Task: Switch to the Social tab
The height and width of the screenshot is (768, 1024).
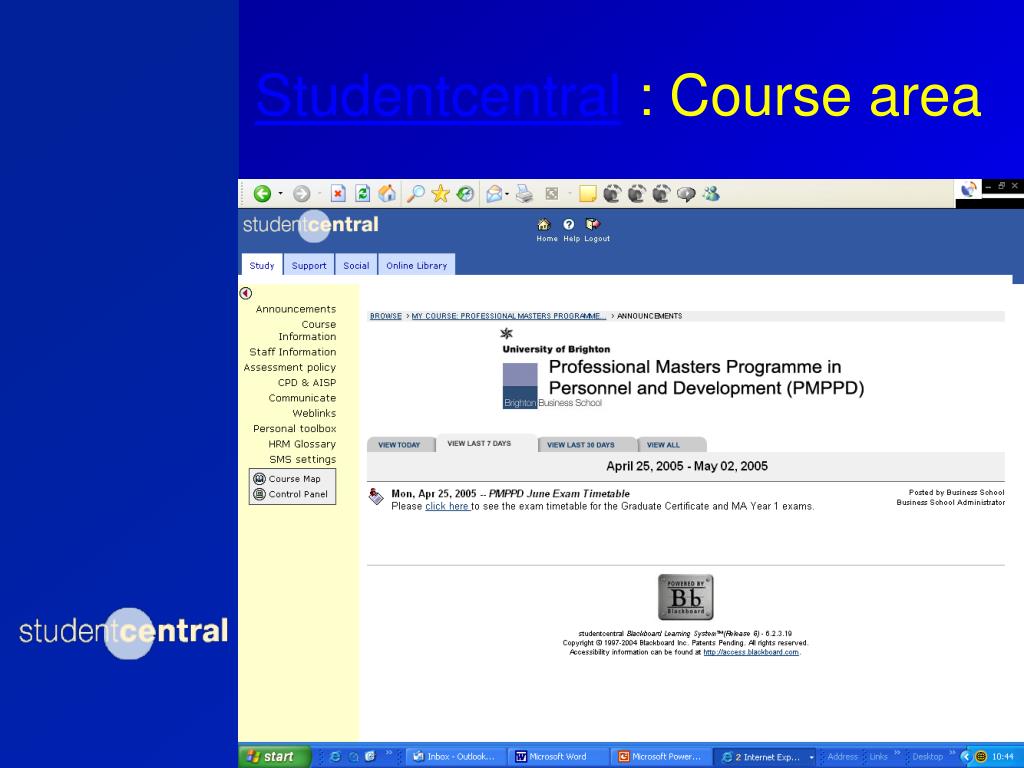Action: tap(357, 265)
